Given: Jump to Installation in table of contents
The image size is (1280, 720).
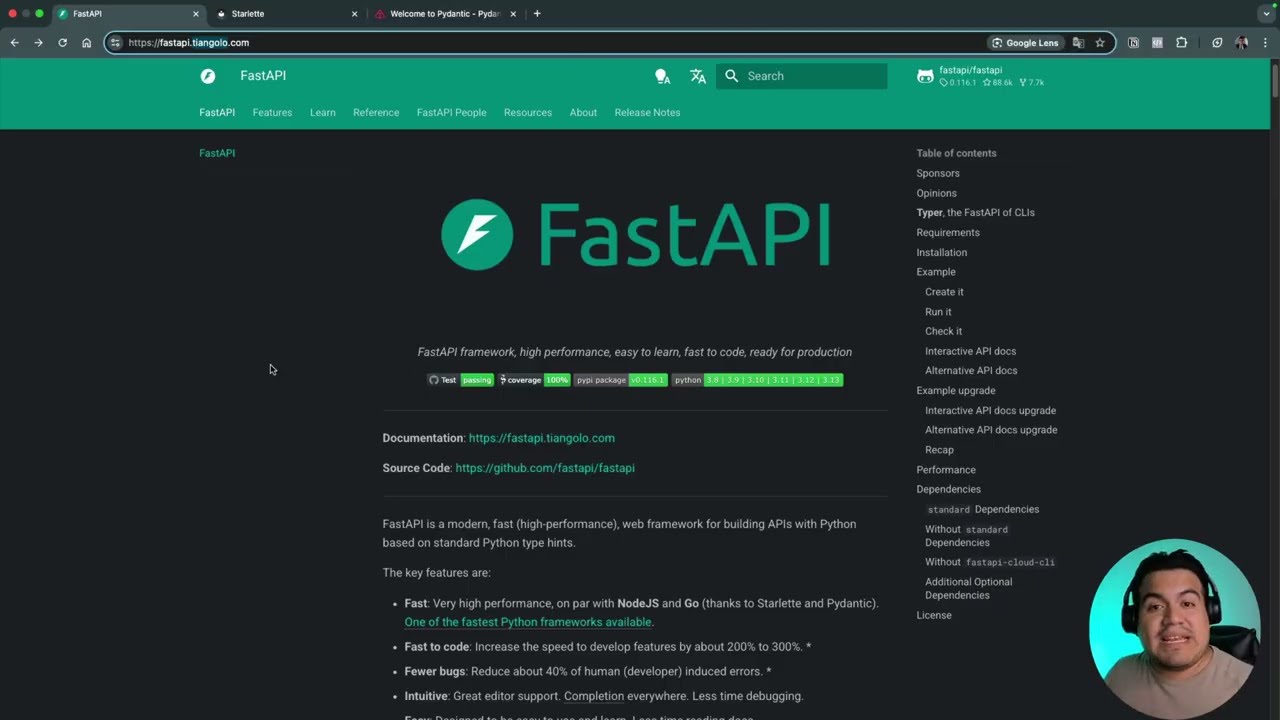Looking at the screenshot, I should click(942, 252).
